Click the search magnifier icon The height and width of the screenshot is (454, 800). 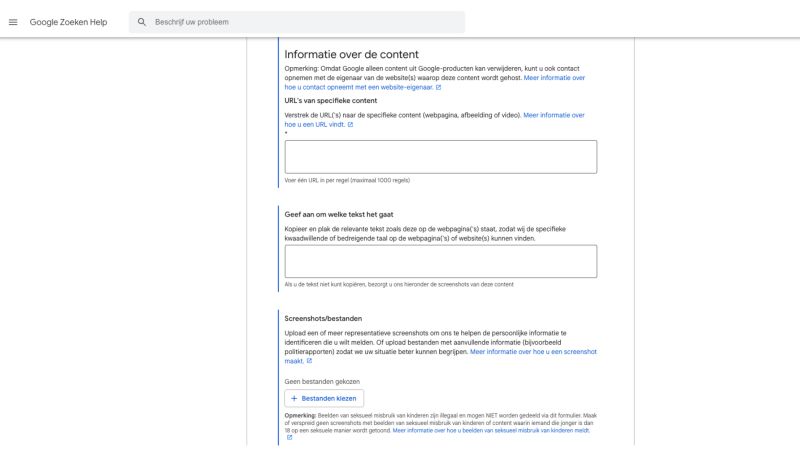click(x=142, y=22)
